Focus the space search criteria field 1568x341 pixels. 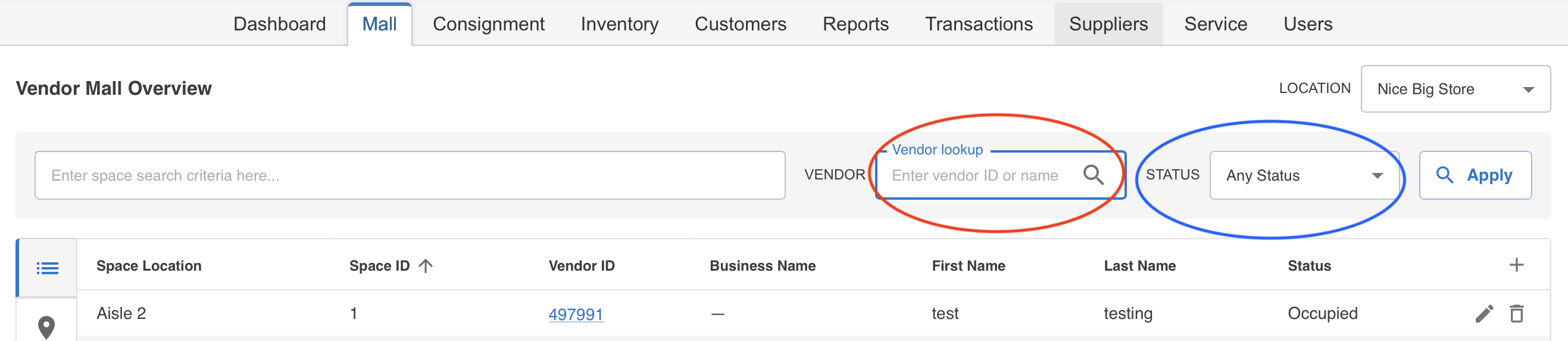pyautogui.click(x=410, y=175)
